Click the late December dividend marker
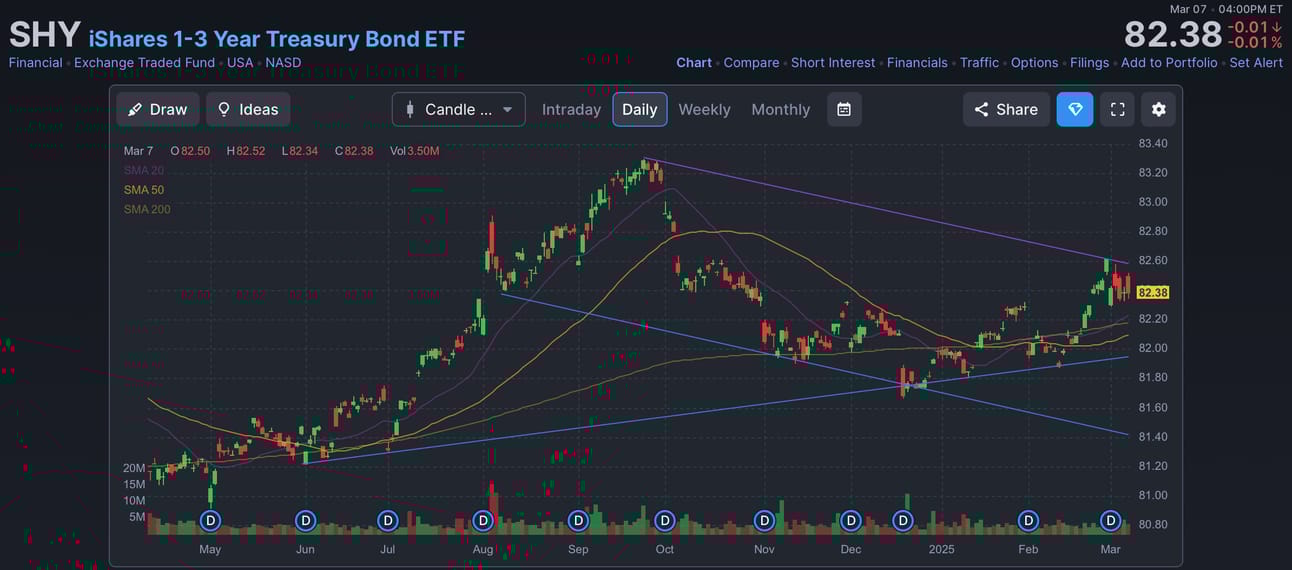Viewport: 1292px width, 570px height. click(903, 521)
